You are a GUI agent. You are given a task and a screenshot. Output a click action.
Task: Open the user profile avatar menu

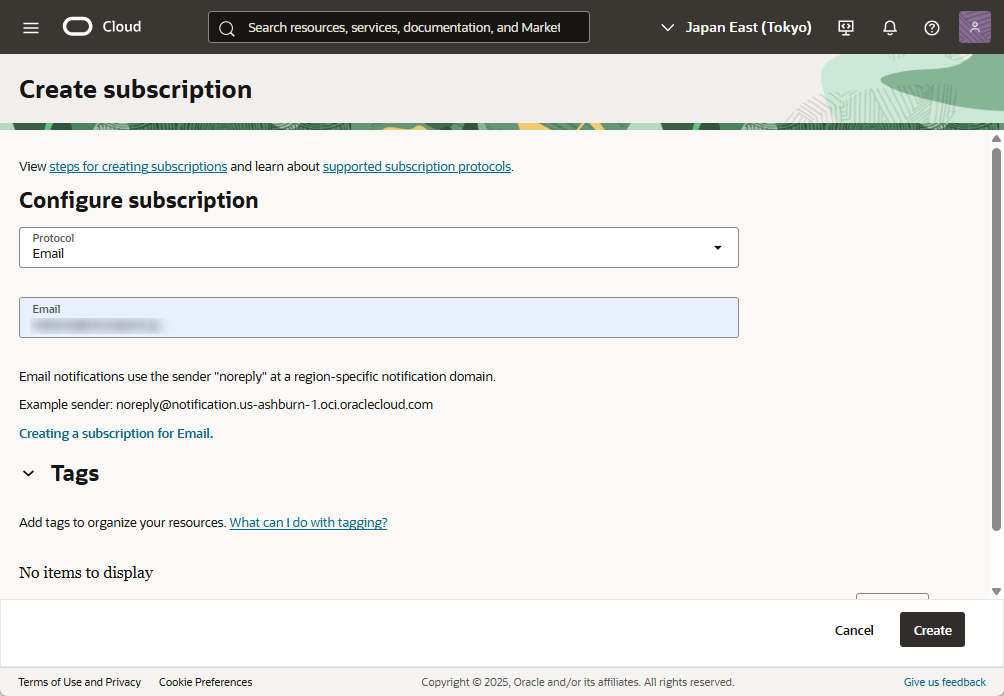pyautogui.click(x=974, y=27)
